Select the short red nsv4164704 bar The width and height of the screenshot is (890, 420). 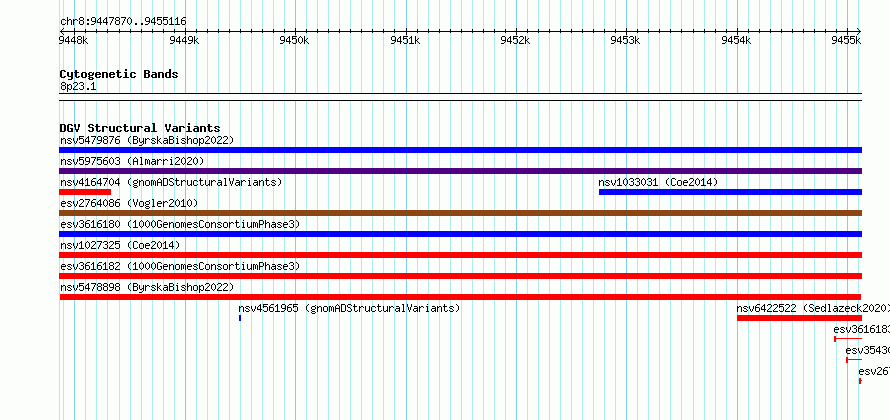tap(85, 192)
